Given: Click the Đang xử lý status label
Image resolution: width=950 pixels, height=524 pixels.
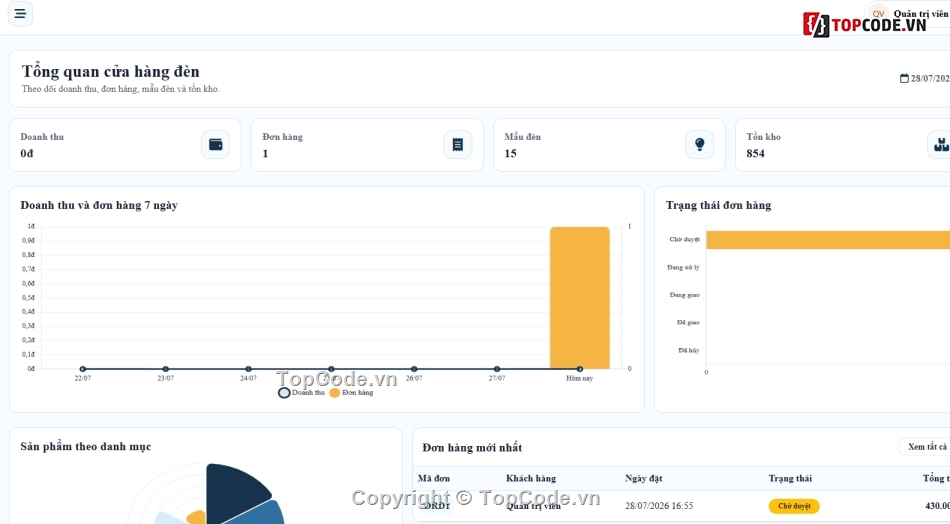Looking at the screenshot, I should point(683,267).
